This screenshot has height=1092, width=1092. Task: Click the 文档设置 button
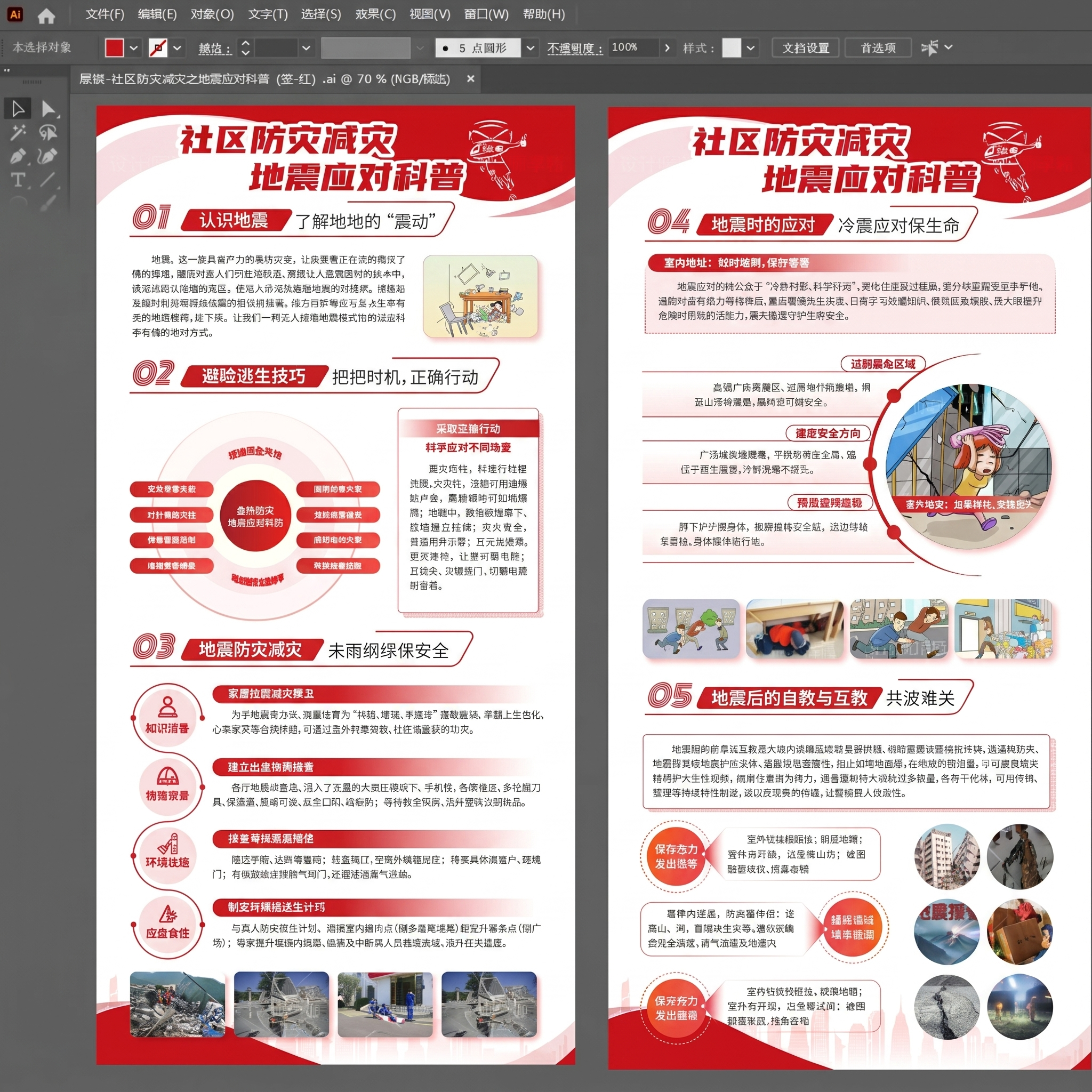[806, 48]
